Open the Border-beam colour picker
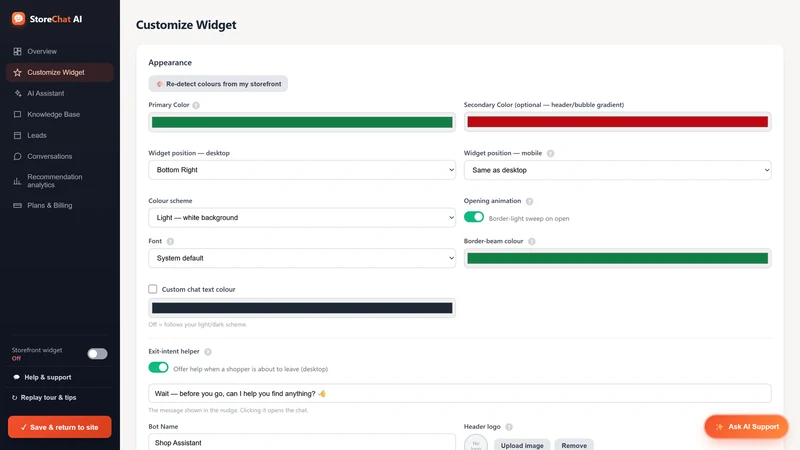800x450 pixels. pos(617,258)
